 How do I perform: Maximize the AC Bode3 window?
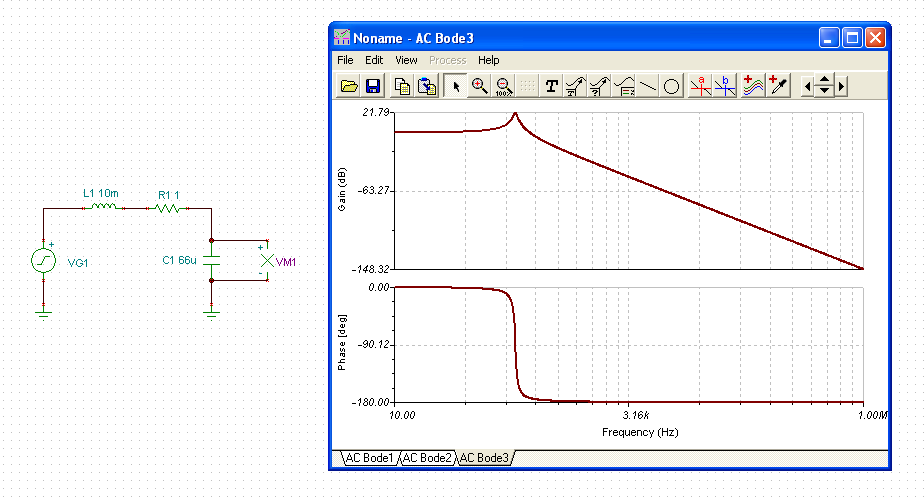tap(852, 38)
